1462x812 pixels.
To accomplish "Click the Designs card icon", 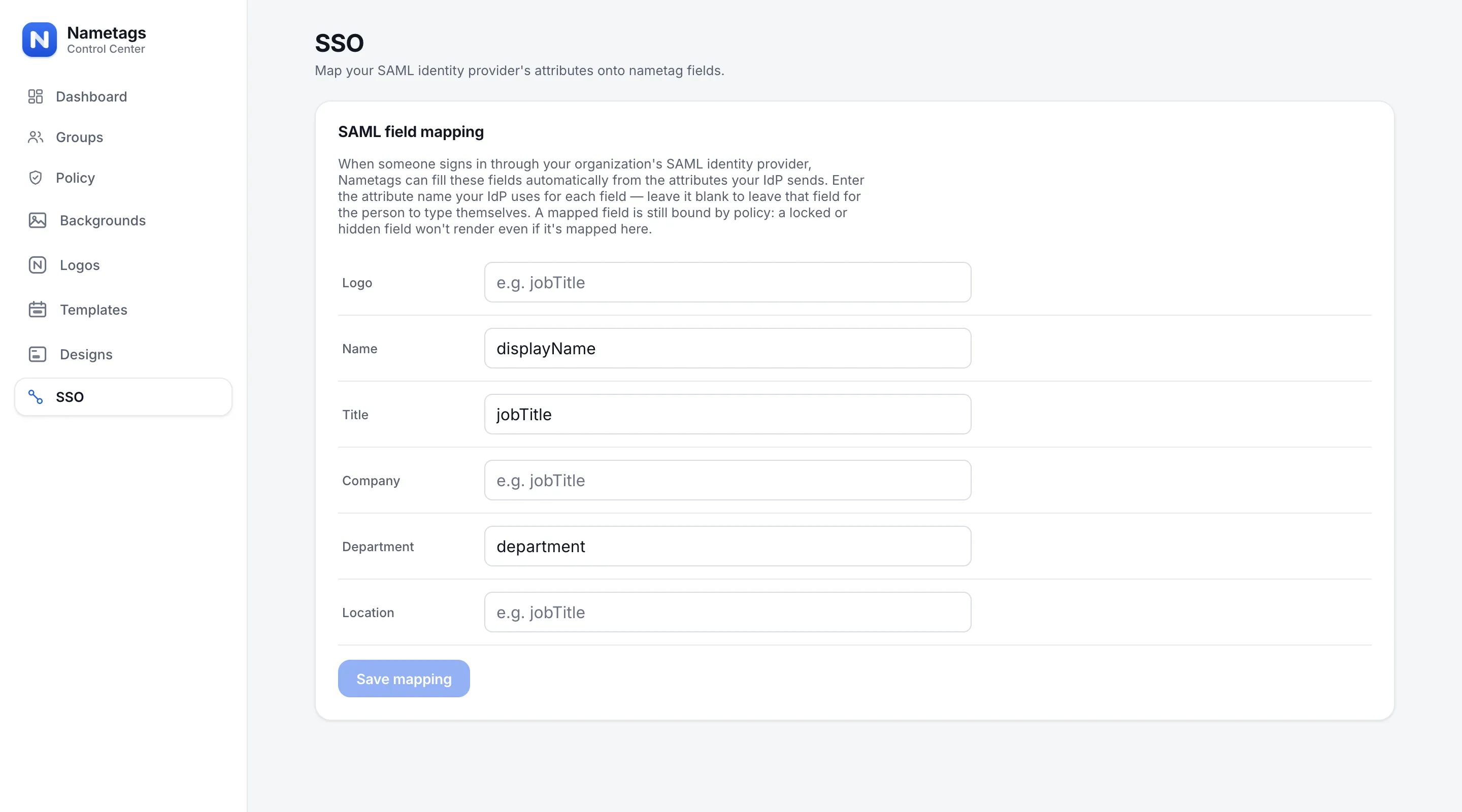I will tap(38, 354).
